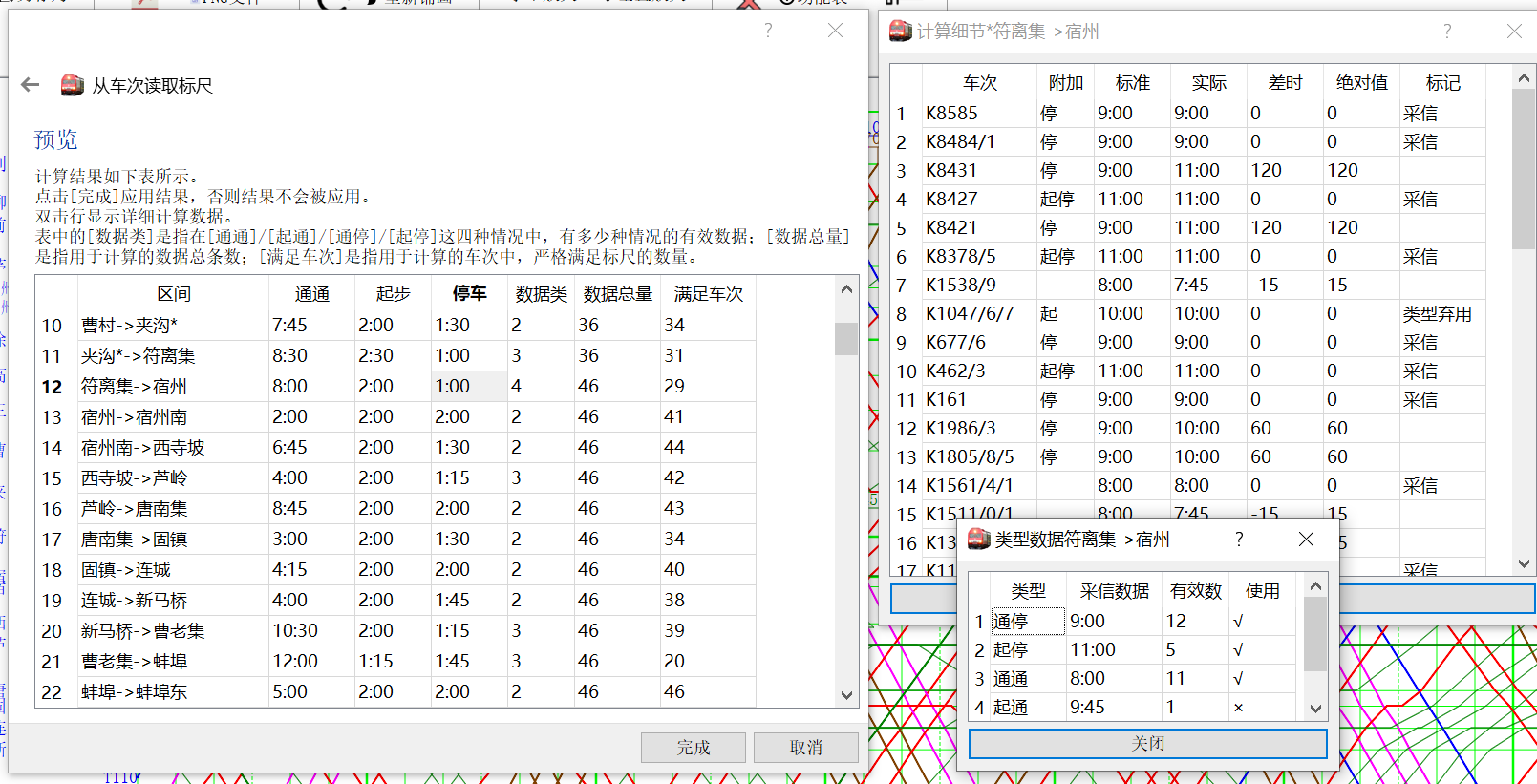
Task: Select row 唐南集->固镇
Action: pyautogui.click(x=396, y=539)
